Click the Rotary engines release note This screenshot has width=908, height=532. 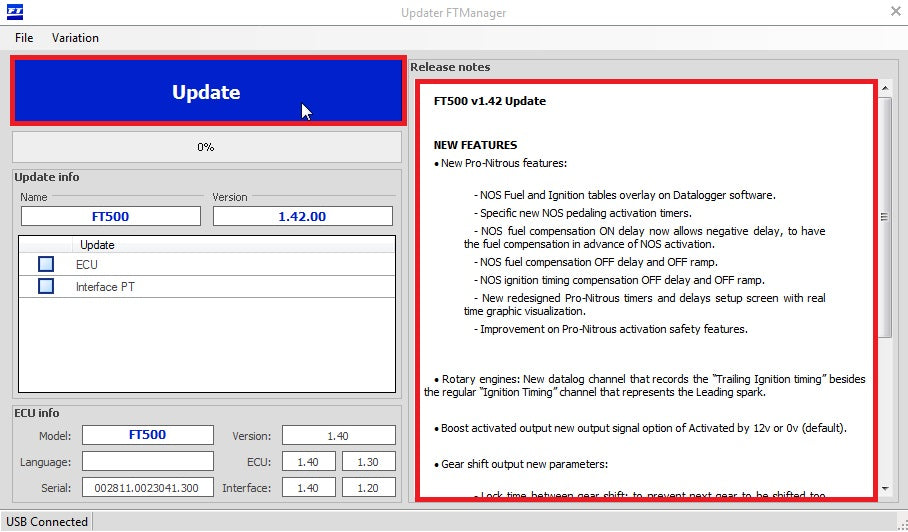pos(645,386)
